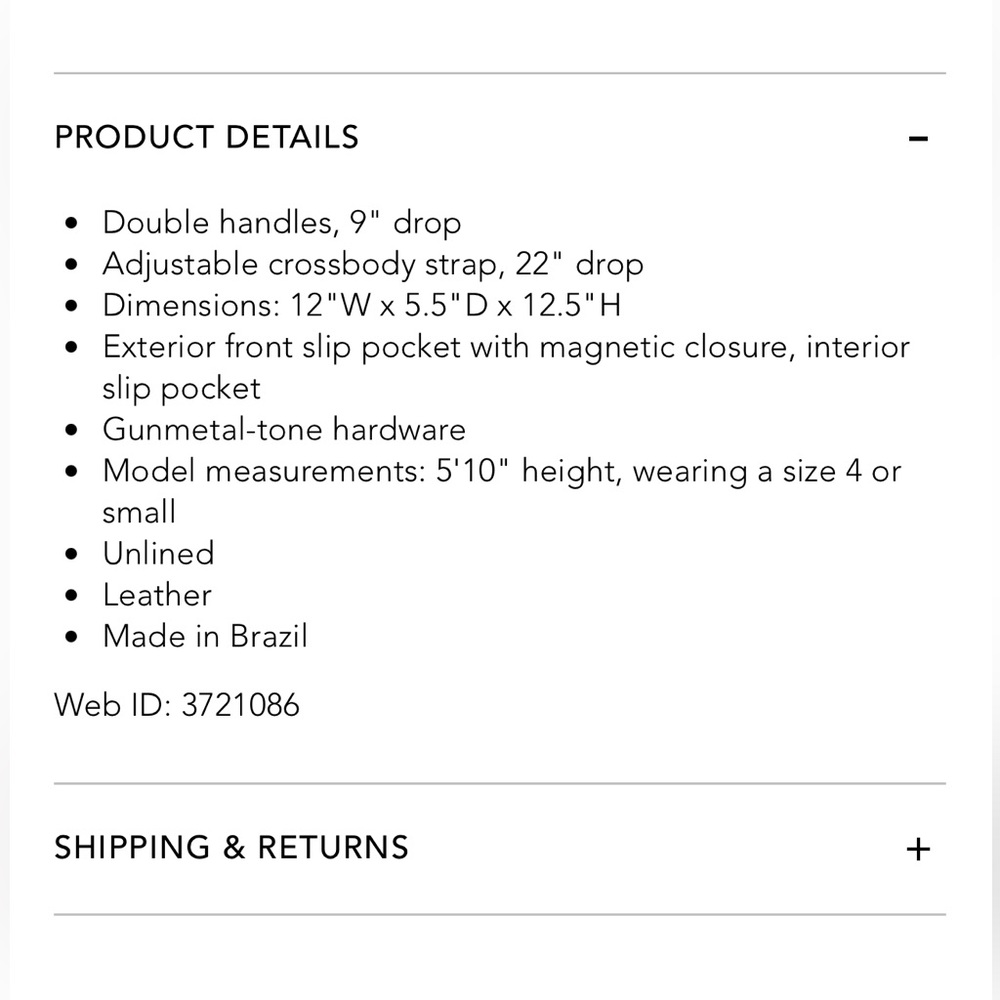Click the Gunmetal-tone hardware bullet

(284, 429)
